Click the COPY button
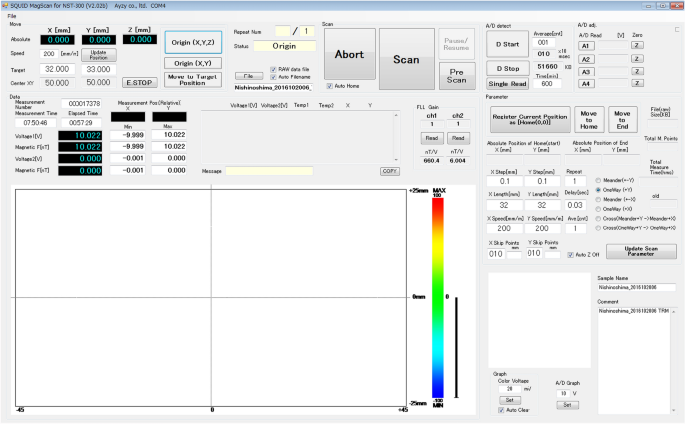 click(x=389, y=171)
